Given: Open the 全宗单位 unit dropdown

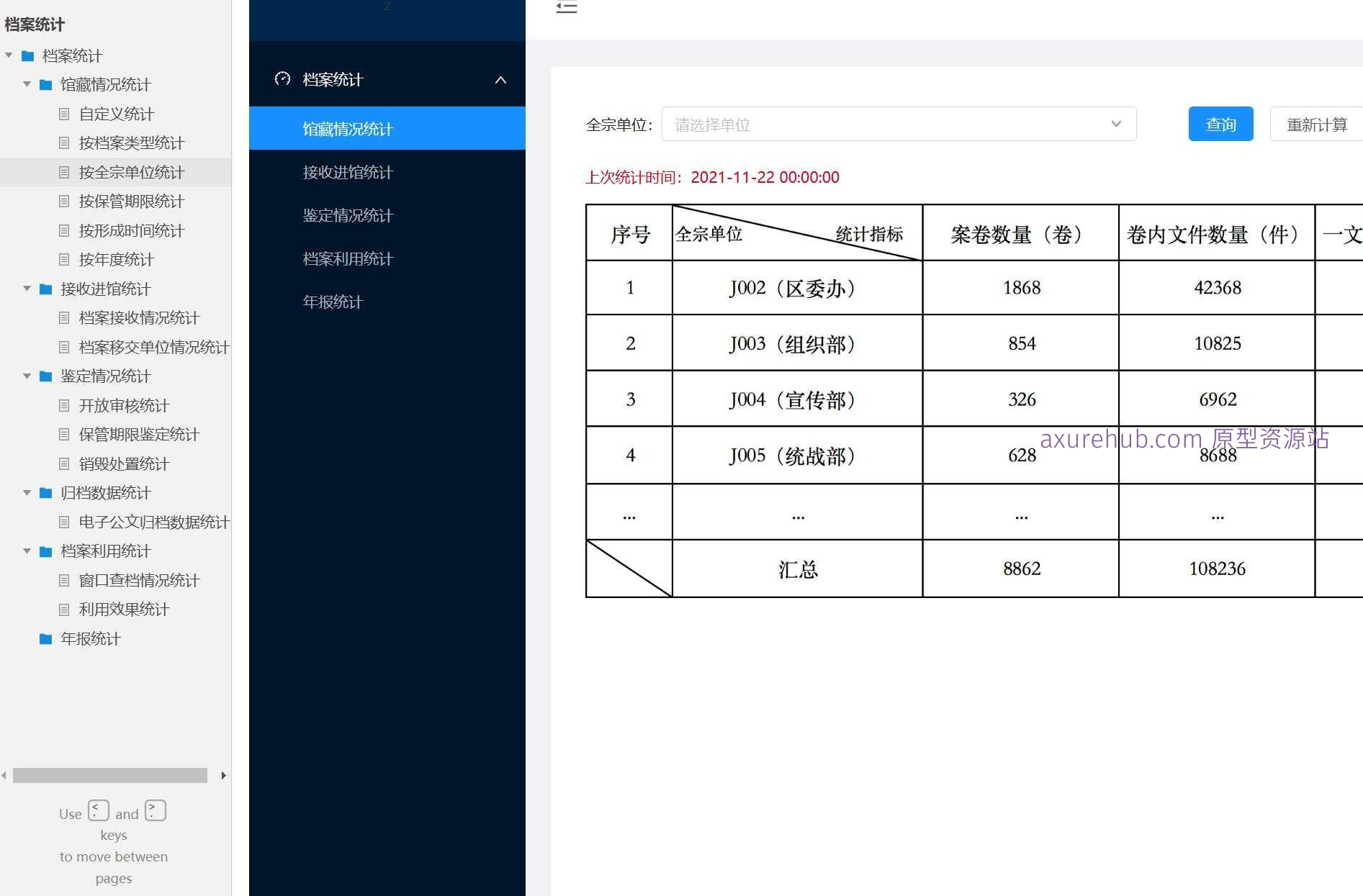Looking at the screenshot, I should coord(1117,124).
